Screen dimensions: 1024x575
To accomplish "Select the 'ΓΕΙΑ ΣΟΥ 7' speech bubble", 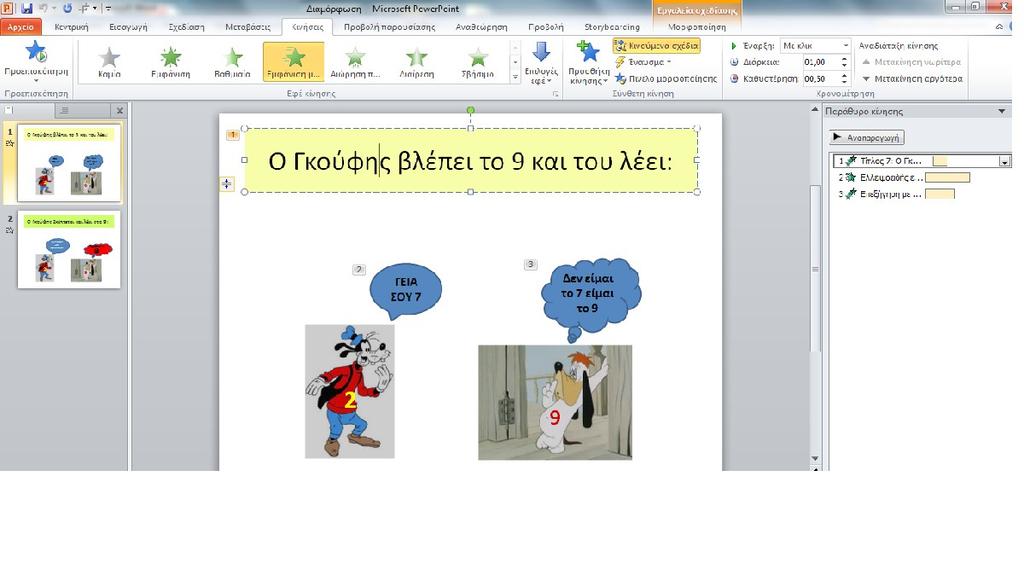I will 406,290.
